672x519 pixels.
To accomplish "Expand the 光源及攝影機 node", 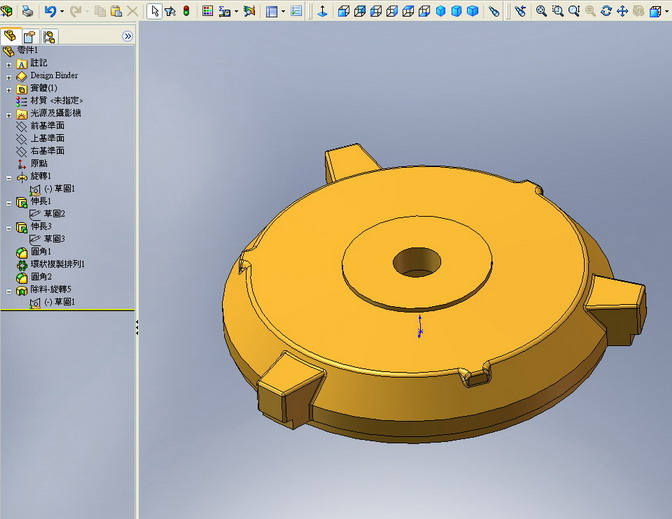I will pos(9,115).
